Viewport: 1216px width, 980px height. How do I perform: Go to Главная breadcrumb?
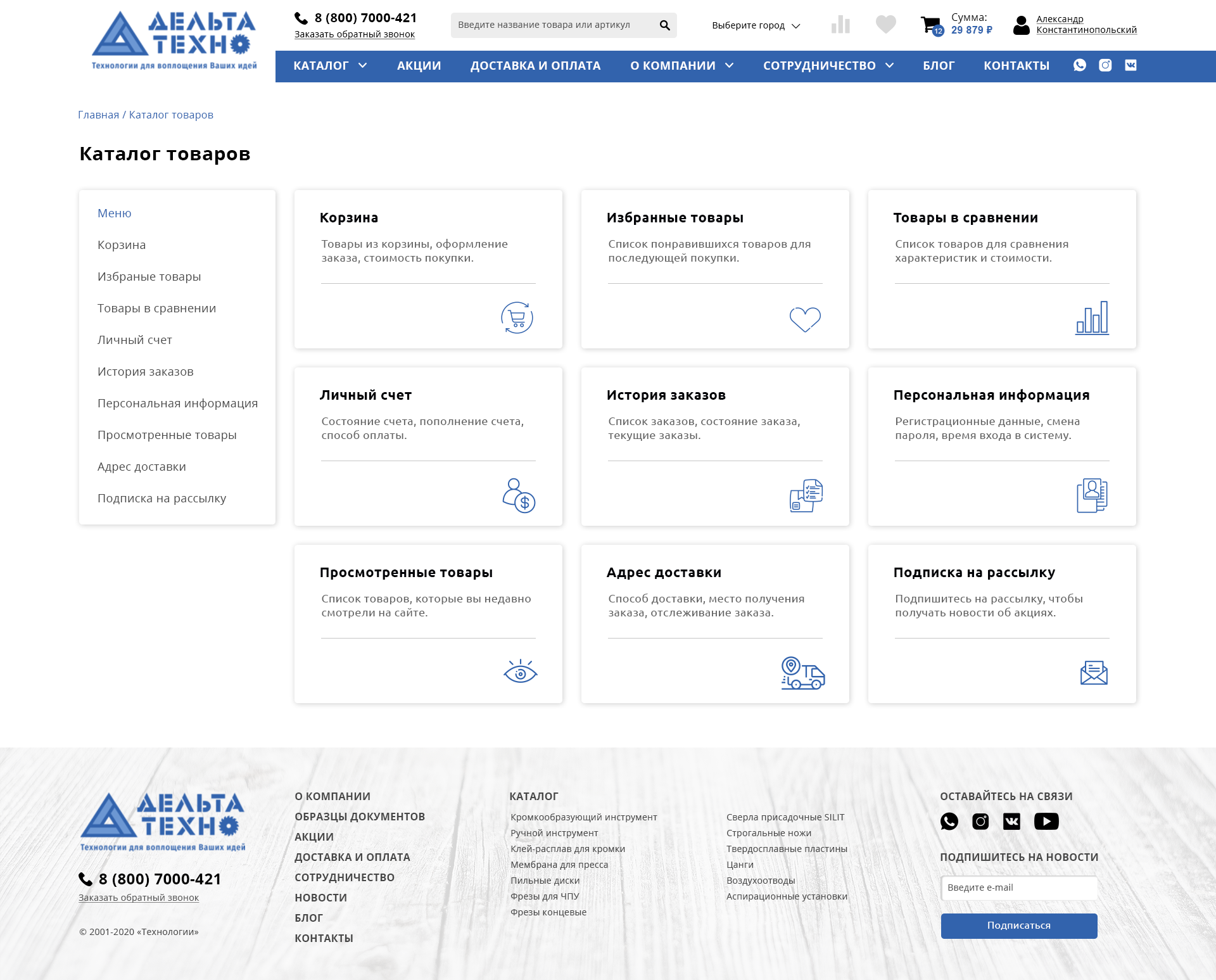pos(98,115)
